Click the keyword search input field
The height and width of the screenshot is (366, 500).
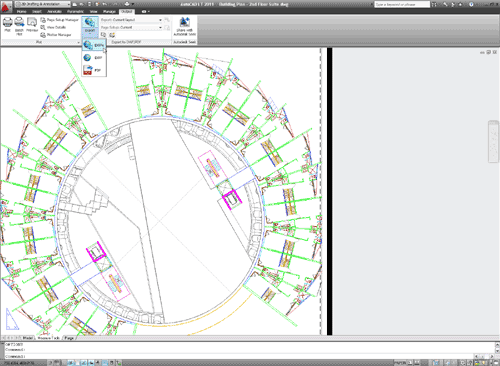pyautogui.click(x=402, y=4)
